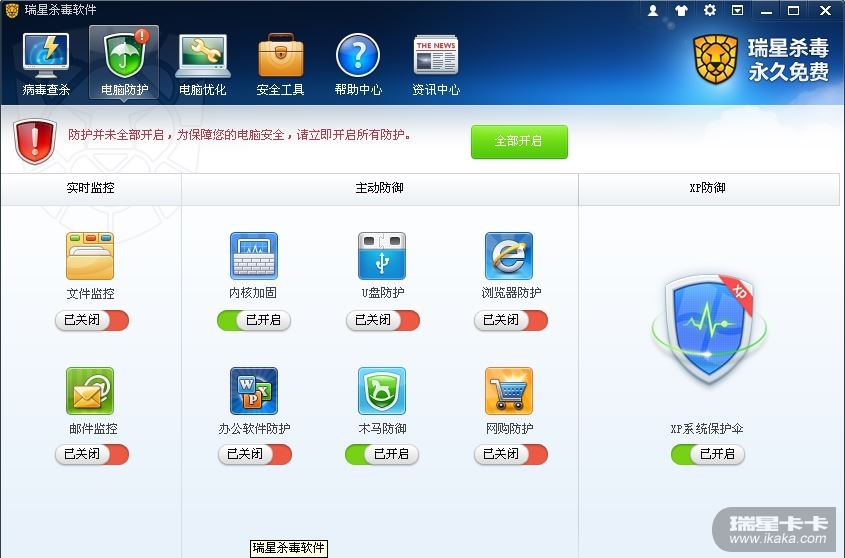Screen dimensions: 845x558
Task: Click the 文件监控 folder icon
Action: coord(90,256)
